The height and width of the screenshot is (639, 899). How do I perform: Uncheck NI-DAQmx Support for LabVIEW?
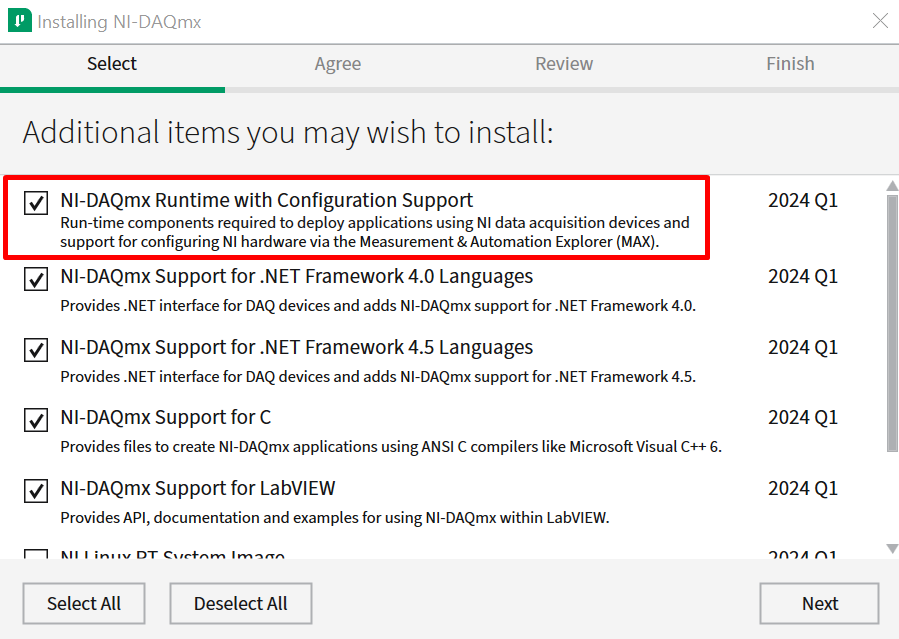point(36,491)
